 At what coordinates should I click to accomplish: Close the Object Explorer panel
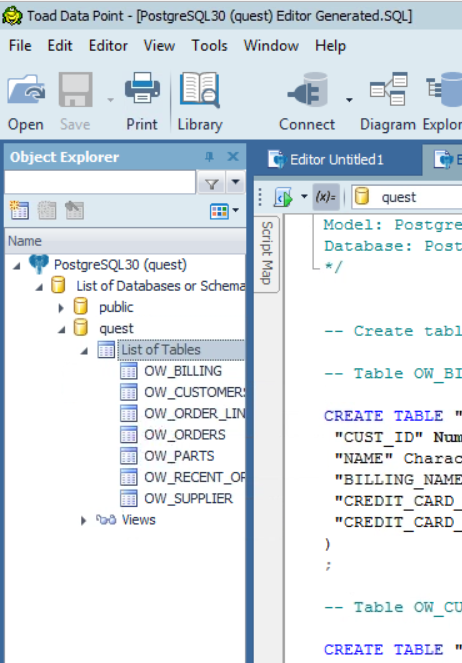(233, 157)
